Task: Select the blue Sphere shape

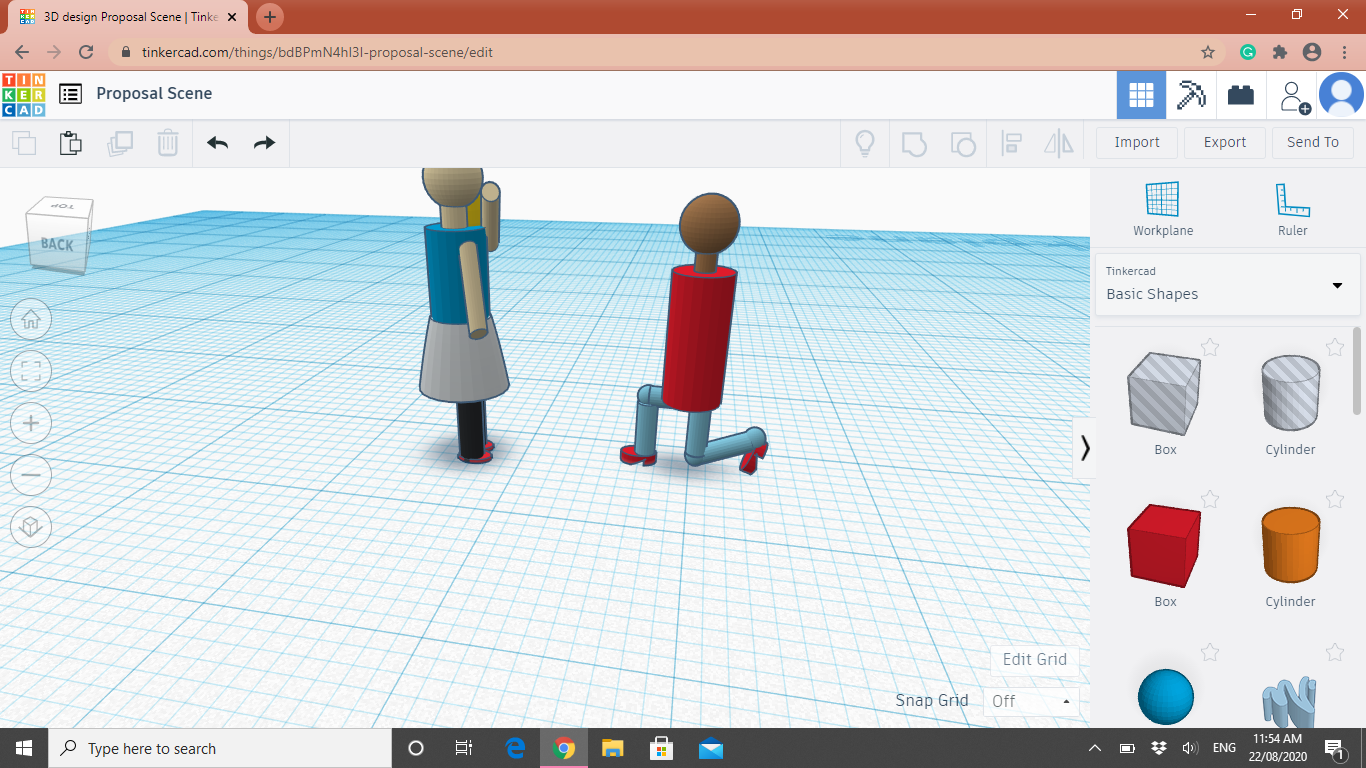Action: click(x=1166, y=697)
